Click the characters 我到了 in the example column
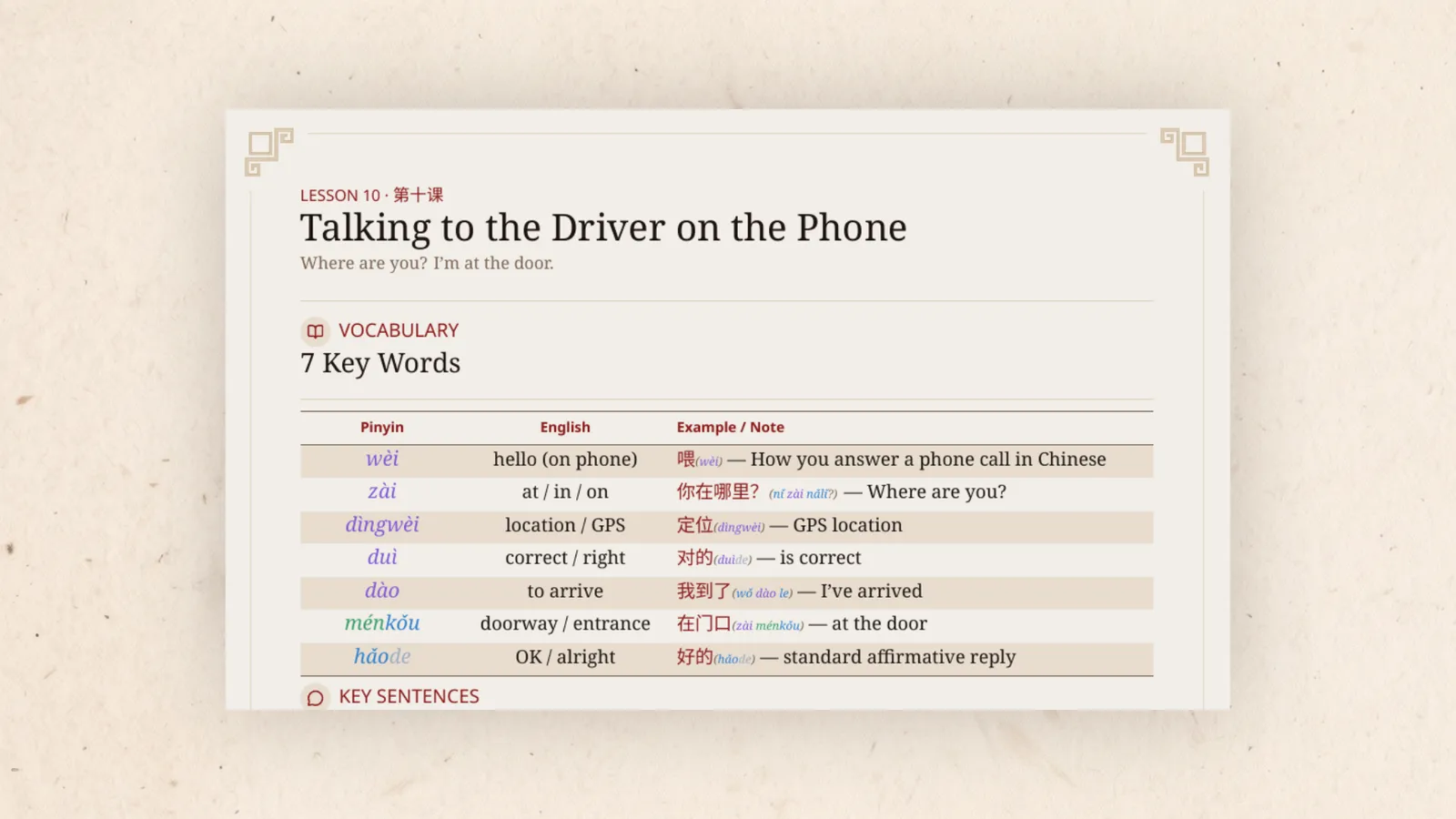The image size is (1456, 819). (703, 591)
